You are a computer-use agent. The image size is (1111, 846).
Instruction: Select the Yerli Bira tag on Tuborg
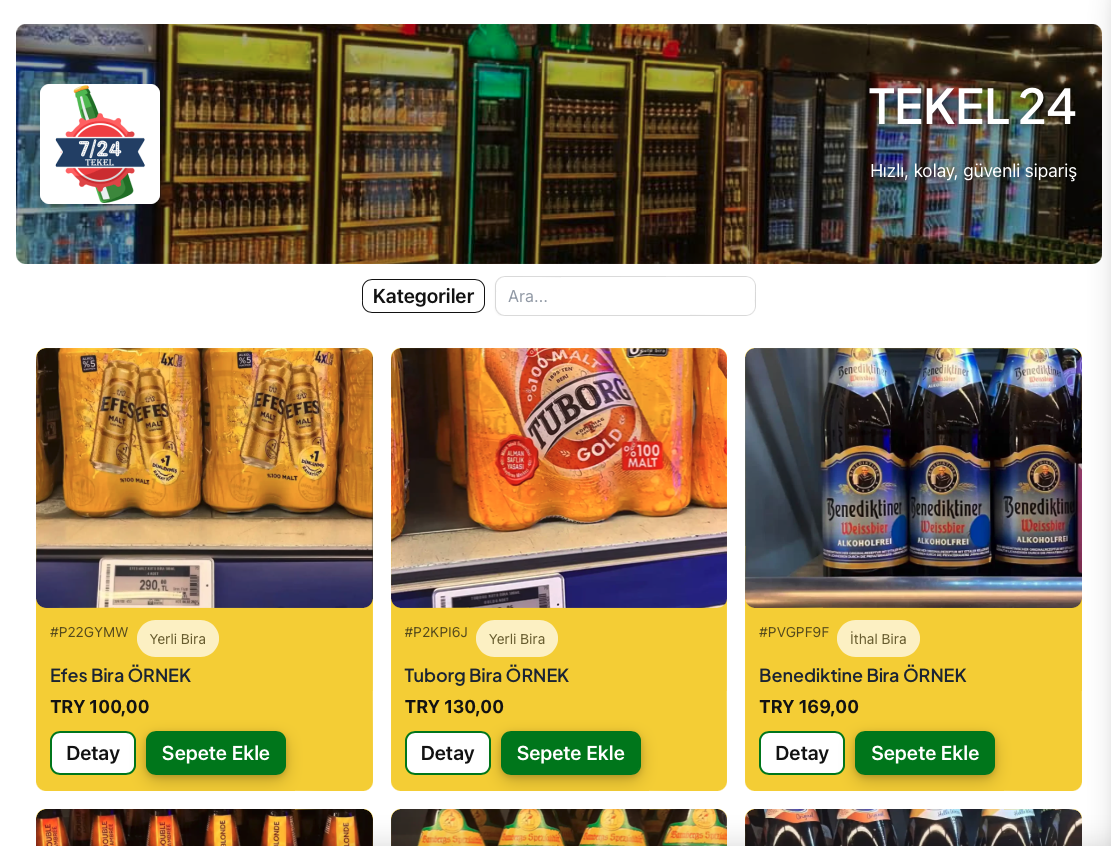coord(517,638)
